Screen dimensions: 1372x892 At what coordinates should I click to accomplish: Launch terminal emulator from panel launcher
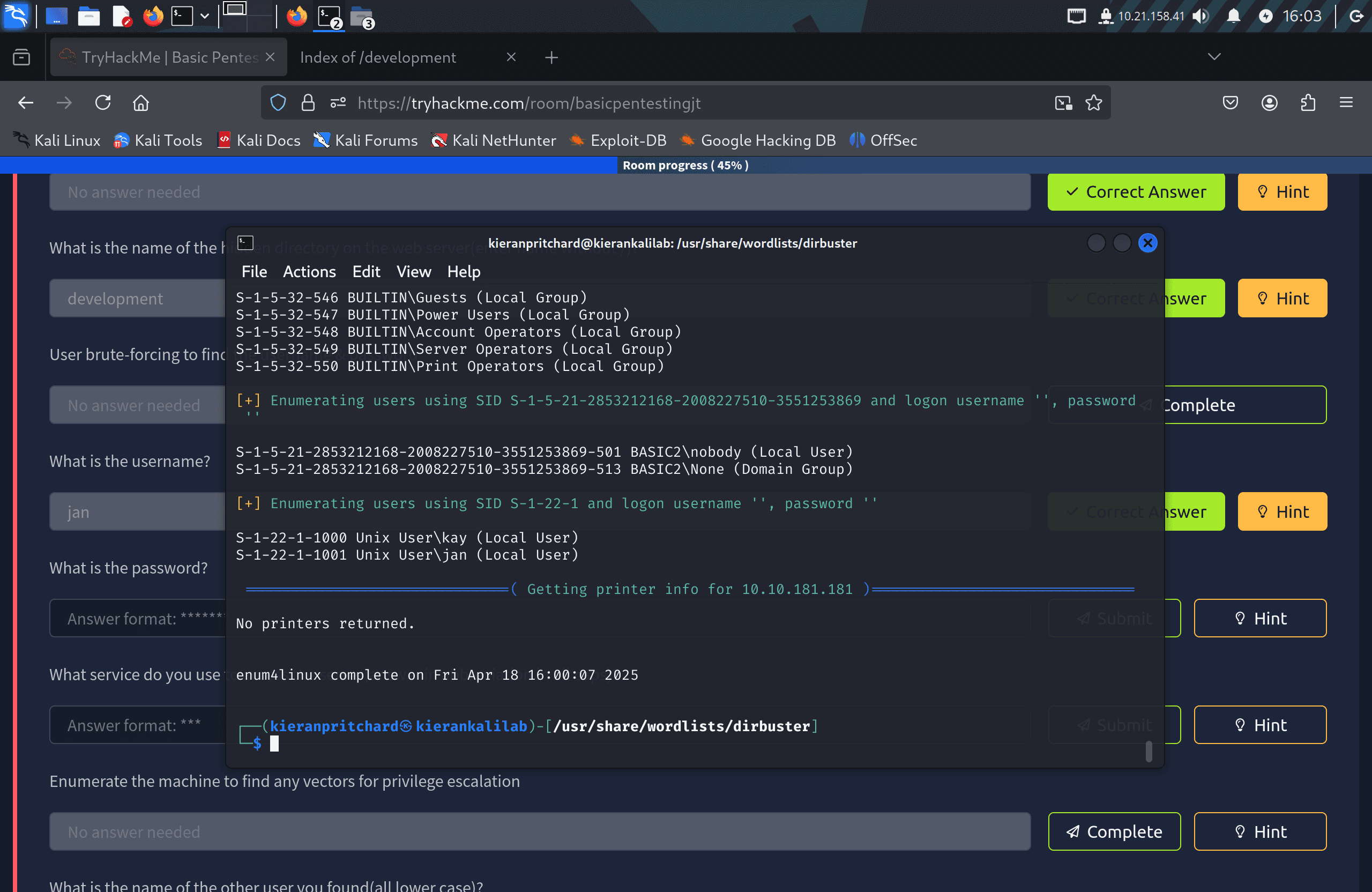point(182,16)
